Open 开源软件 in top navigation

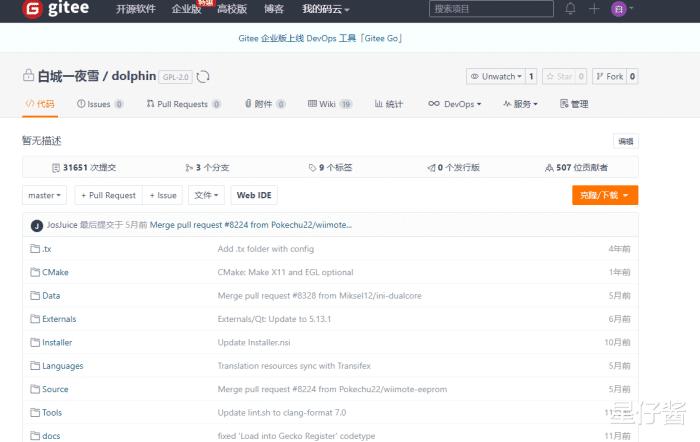(x=136, y=9)
